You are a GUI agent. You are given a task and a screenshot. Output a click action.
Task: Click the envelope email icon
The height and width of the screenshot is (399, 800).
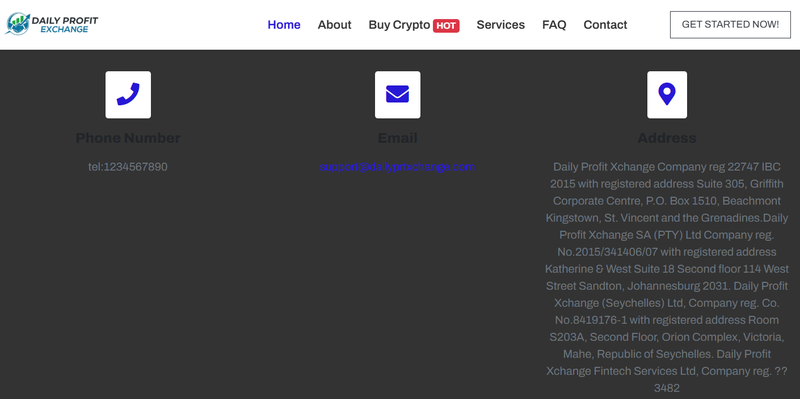(x=397, y=94)
